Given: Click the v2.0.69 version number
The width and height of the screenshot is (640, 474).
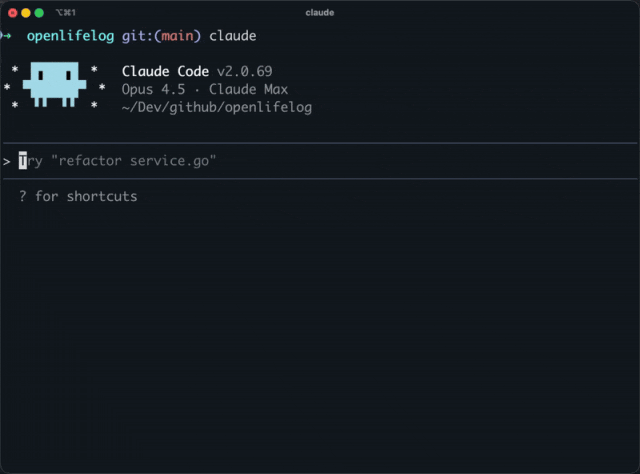Looking at the screenshot, I should [244, 72].
